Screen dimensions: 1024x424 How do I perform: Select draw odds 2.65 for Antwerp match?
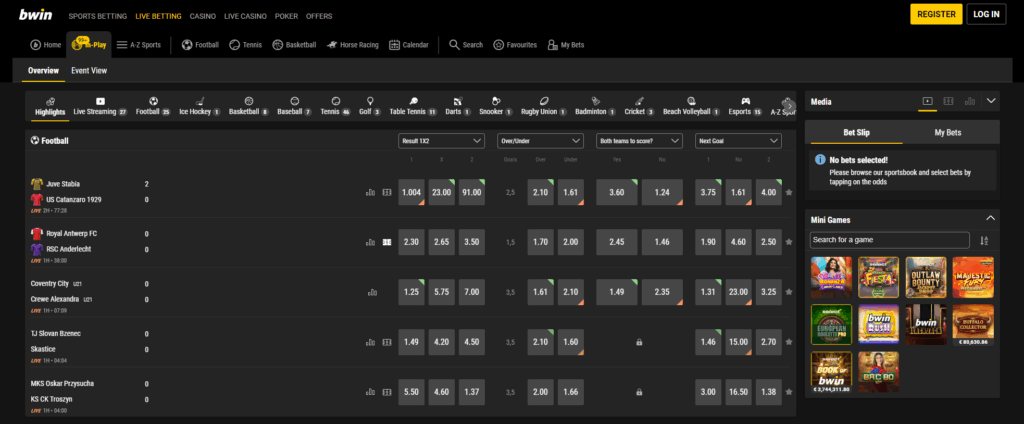[441, 242]
